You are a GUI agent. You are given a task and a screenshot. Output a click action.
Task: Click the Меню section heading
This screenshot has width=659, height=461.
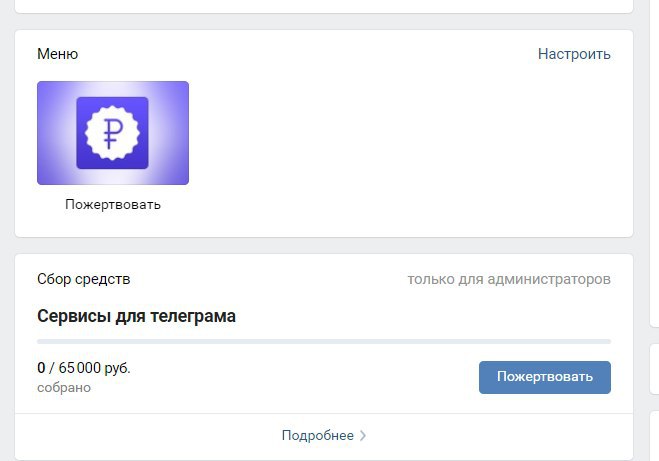(x=58, y=54)
